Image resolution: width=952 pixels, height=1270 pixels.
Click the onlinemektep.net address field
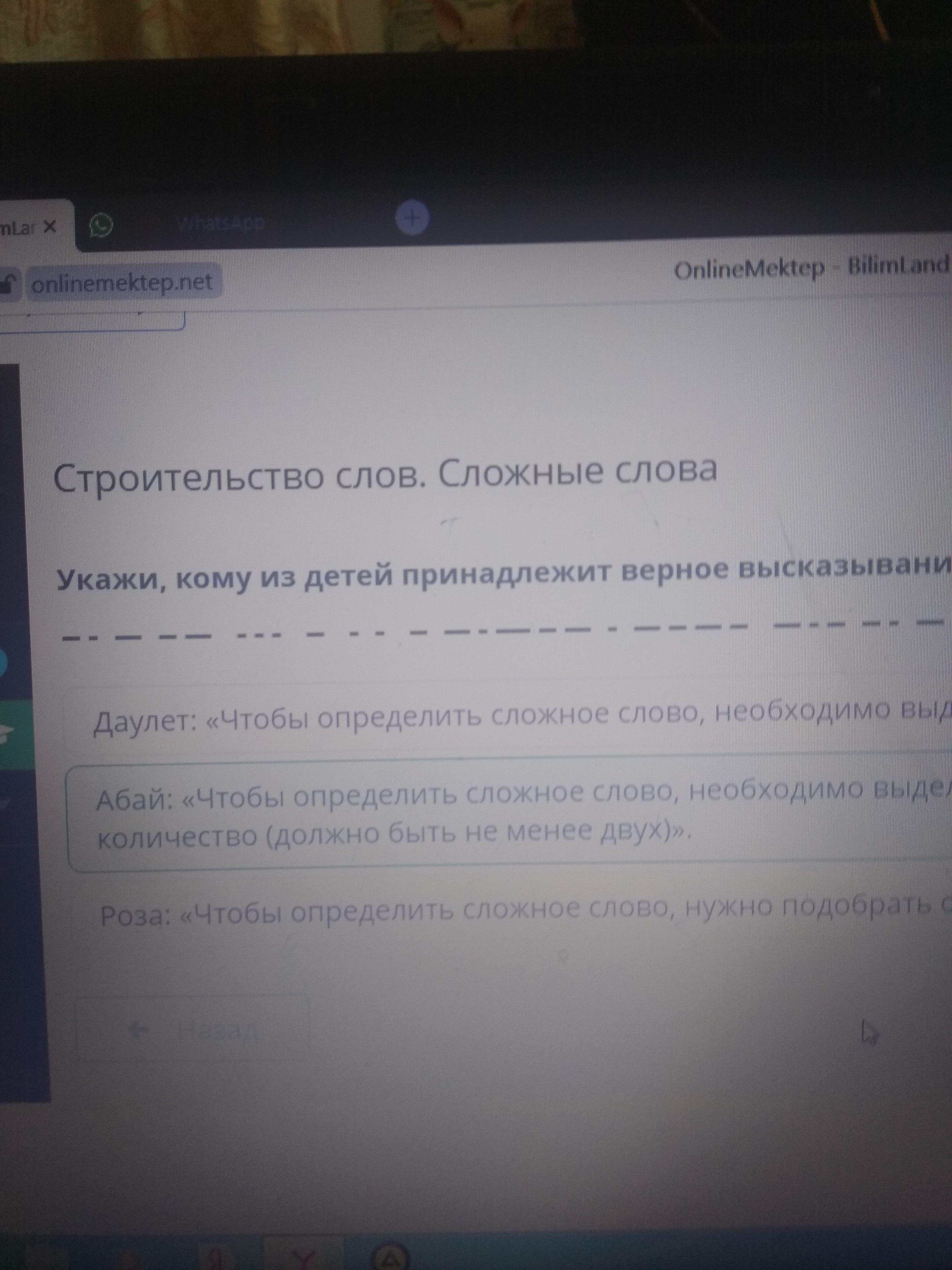[x=122, y=282]
